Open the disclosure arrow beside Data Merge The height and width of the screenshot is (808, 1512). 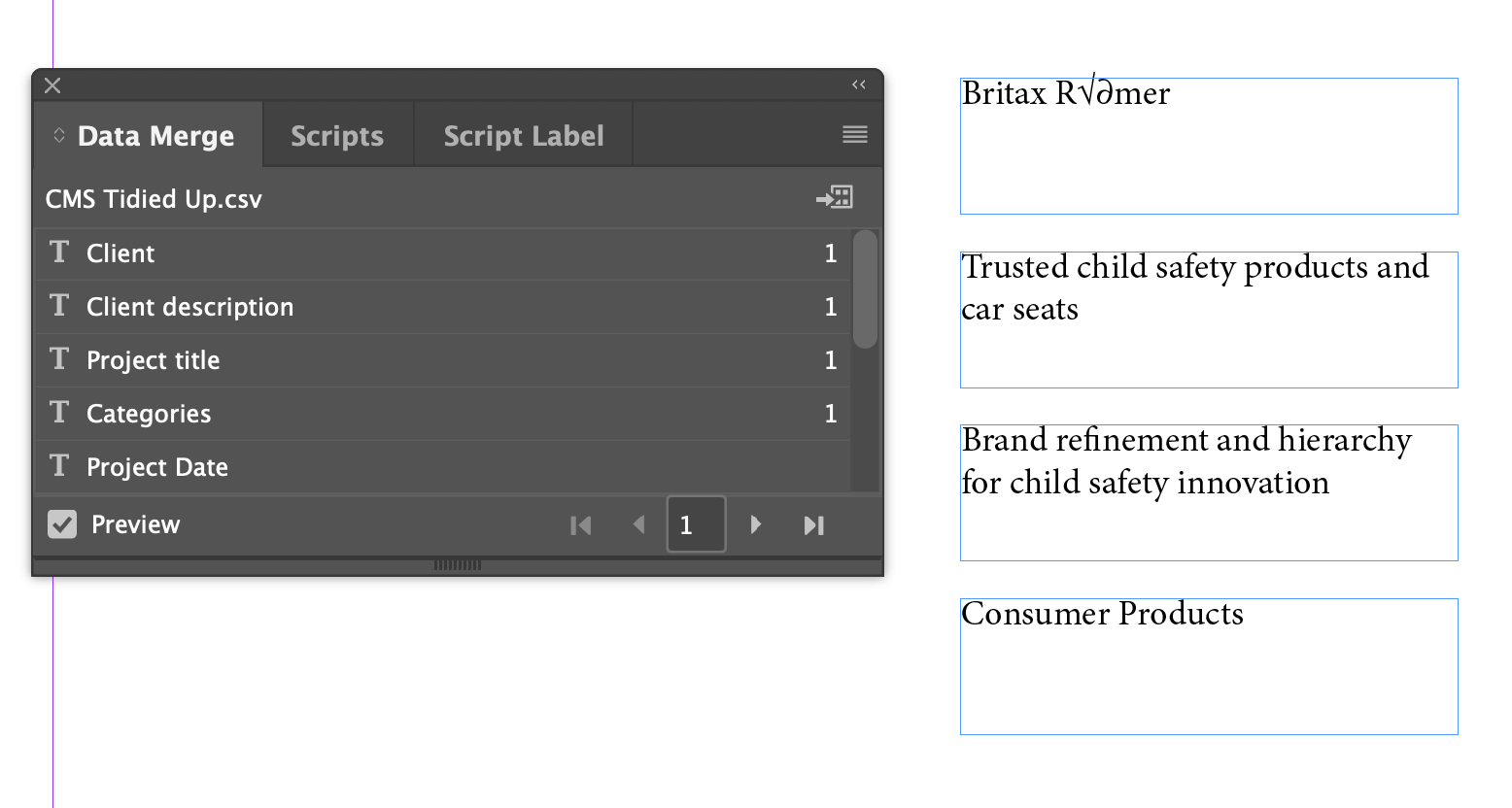click(x=58, y=136)
